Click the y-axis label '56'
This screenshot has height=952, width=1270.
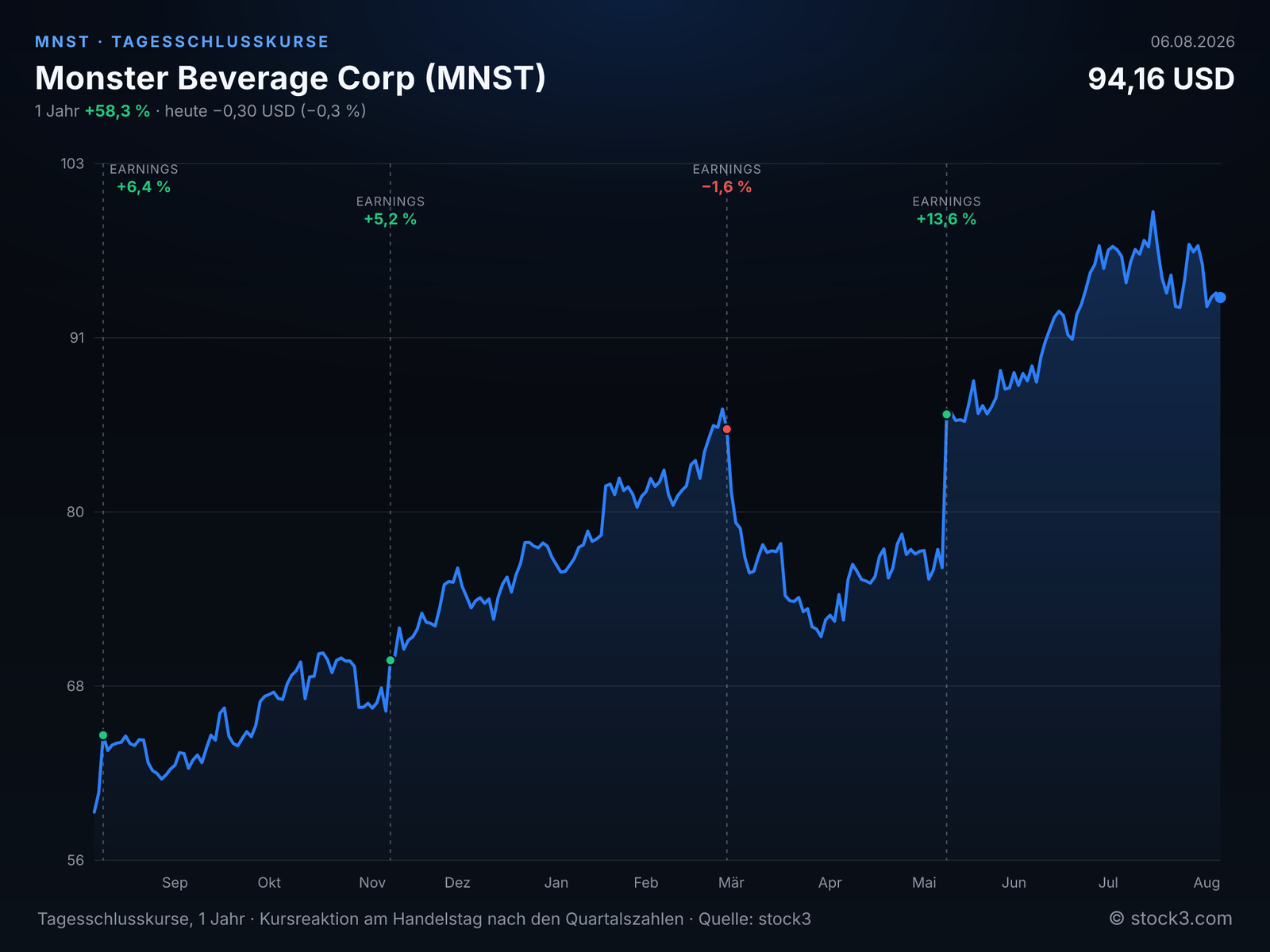(x=75, y=861)
